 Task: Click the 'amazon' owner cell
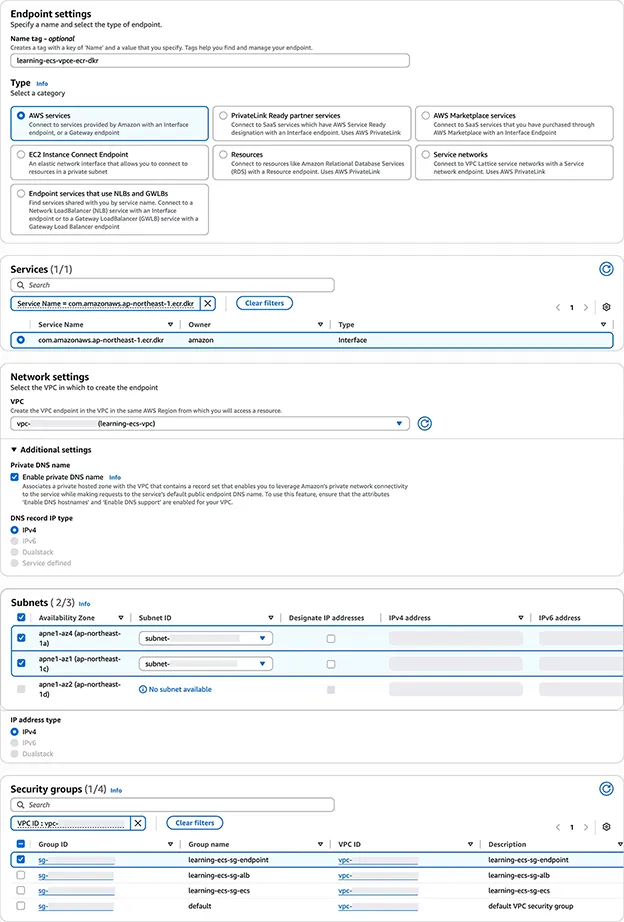pyautogui.click(x=201, y=340)
